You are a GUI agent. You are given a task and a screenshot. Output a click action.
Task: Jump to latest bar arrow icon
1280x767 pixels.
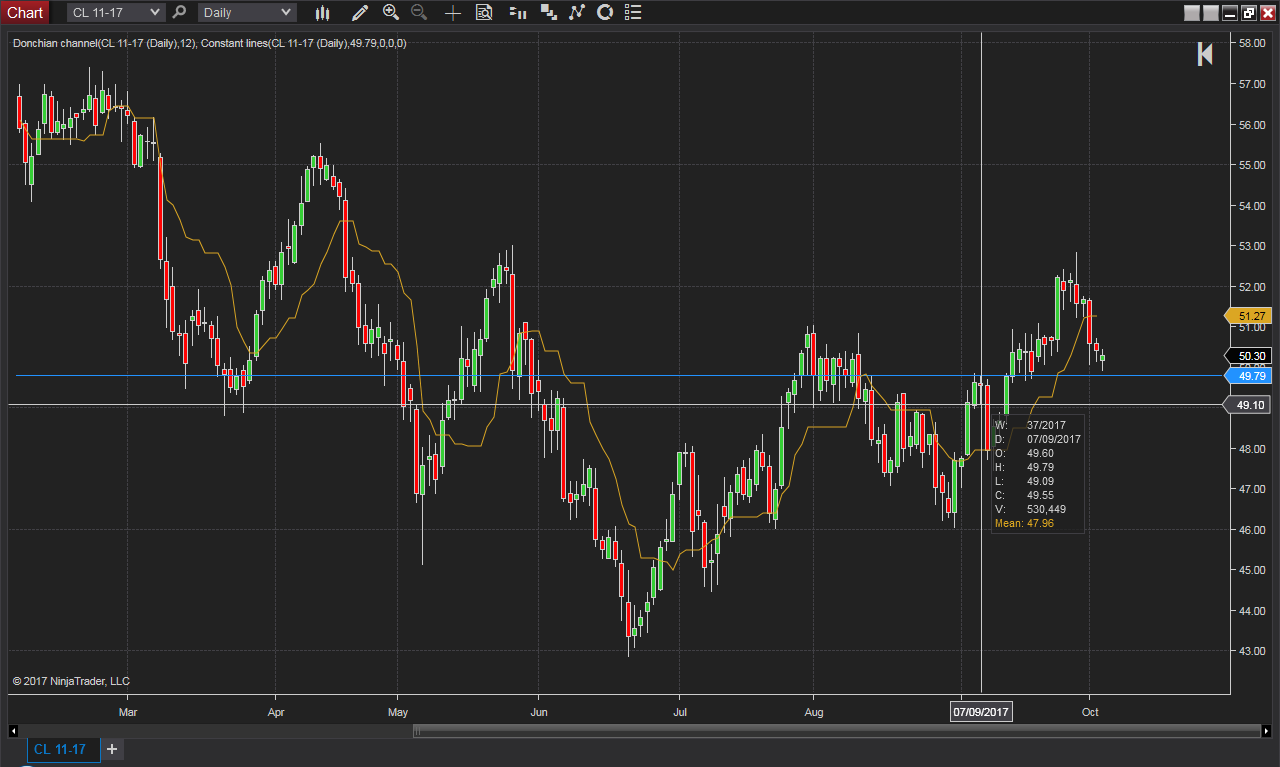pyautogui.click(x=1205, y=55)
